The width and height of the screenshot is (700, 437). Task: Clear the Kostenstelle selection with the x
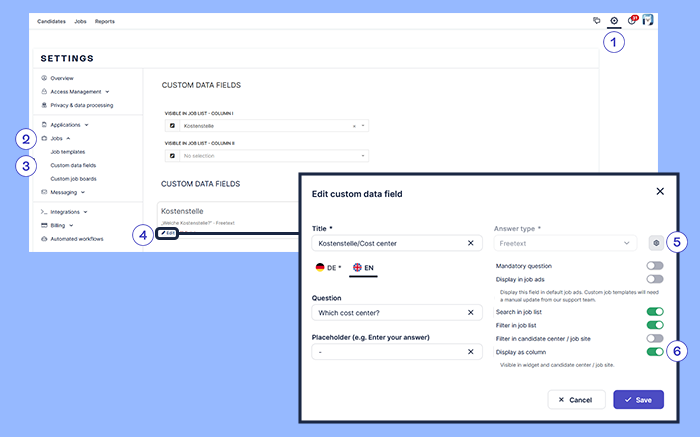point(354,126)
